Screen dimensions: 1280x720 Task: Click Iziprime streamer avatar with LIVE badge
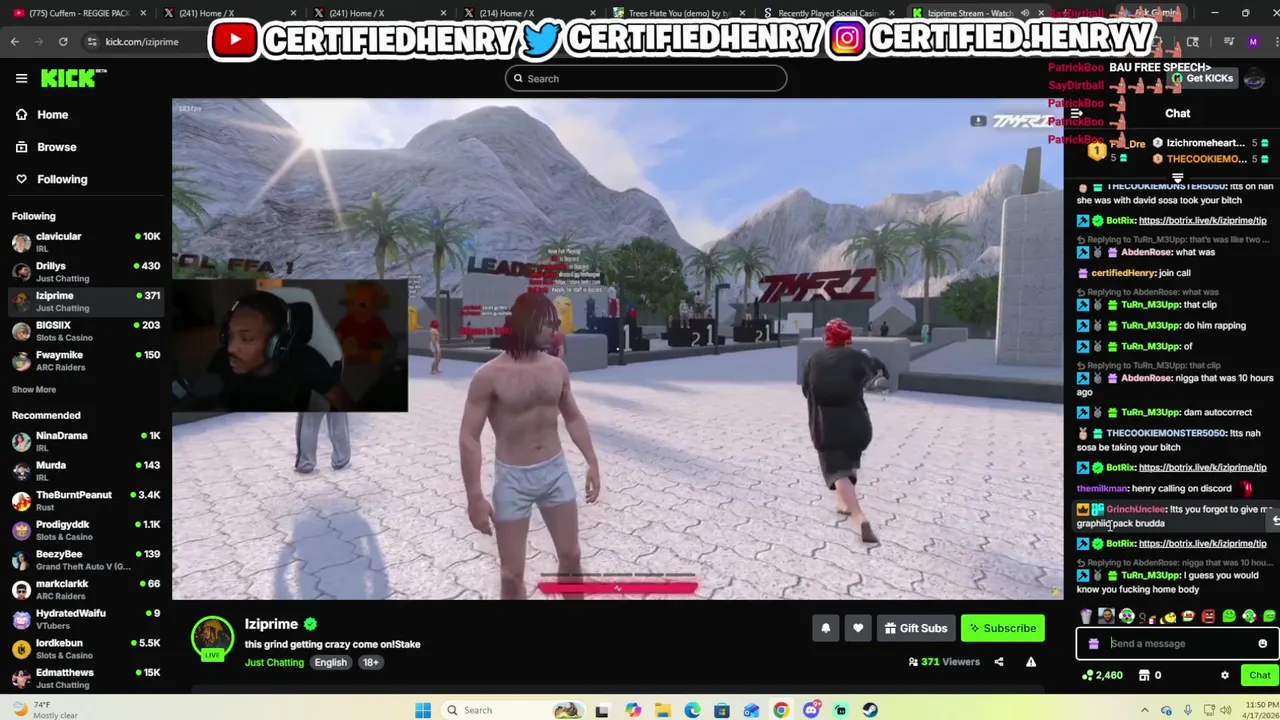tap(212, 639)
